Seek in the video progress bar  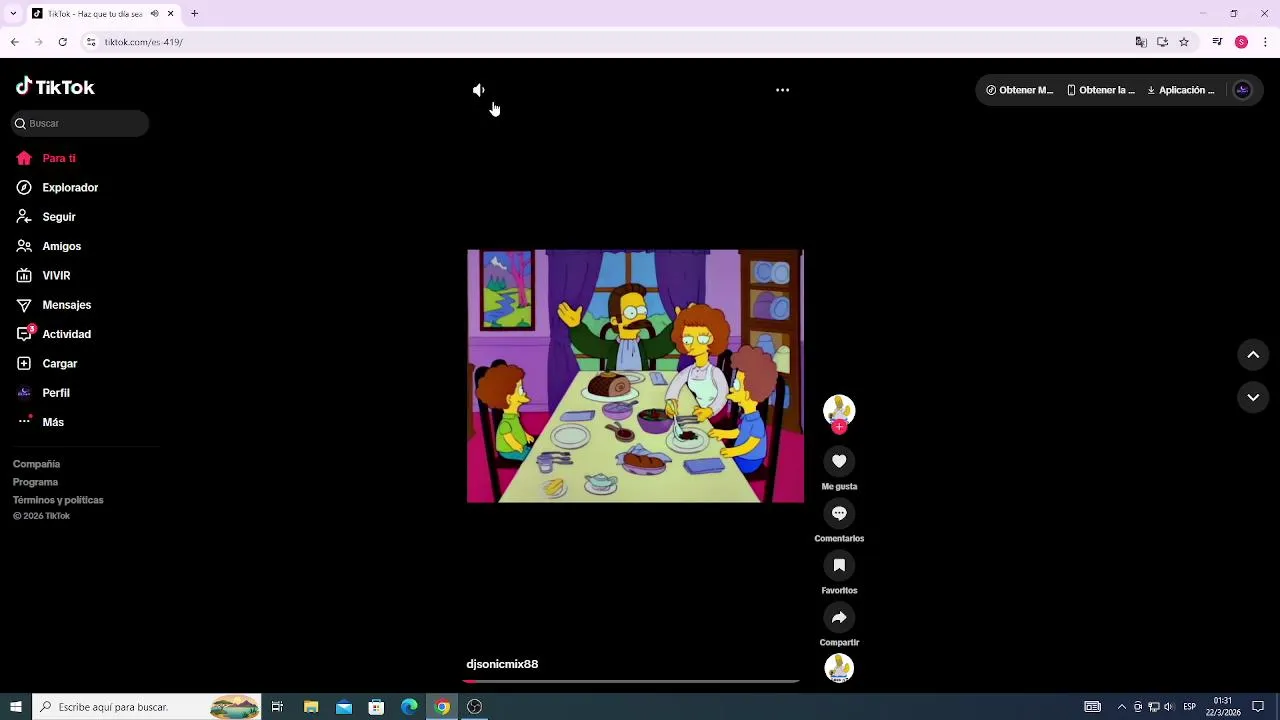click(631, 681)
